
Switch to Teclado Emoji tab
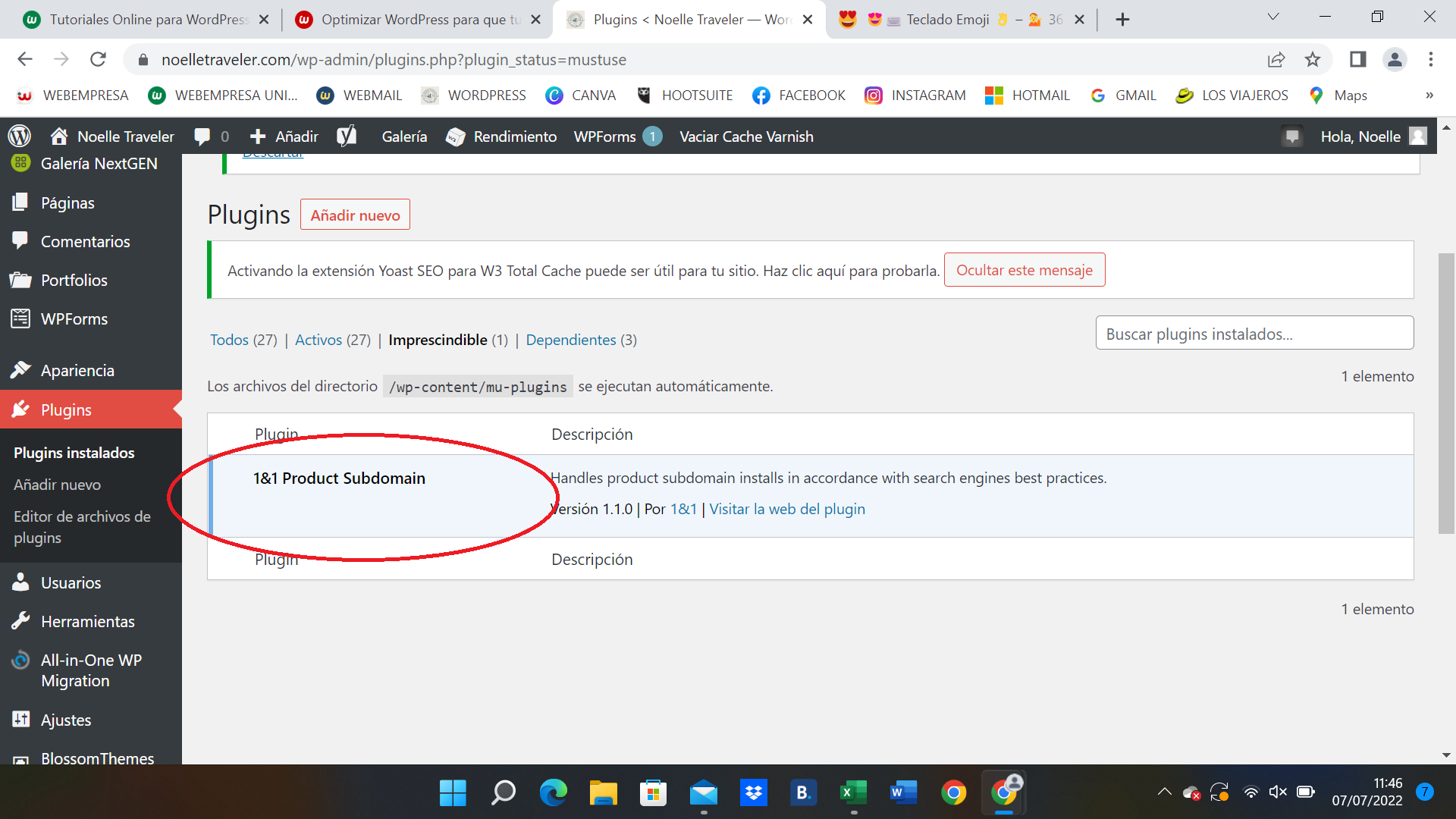961,20
